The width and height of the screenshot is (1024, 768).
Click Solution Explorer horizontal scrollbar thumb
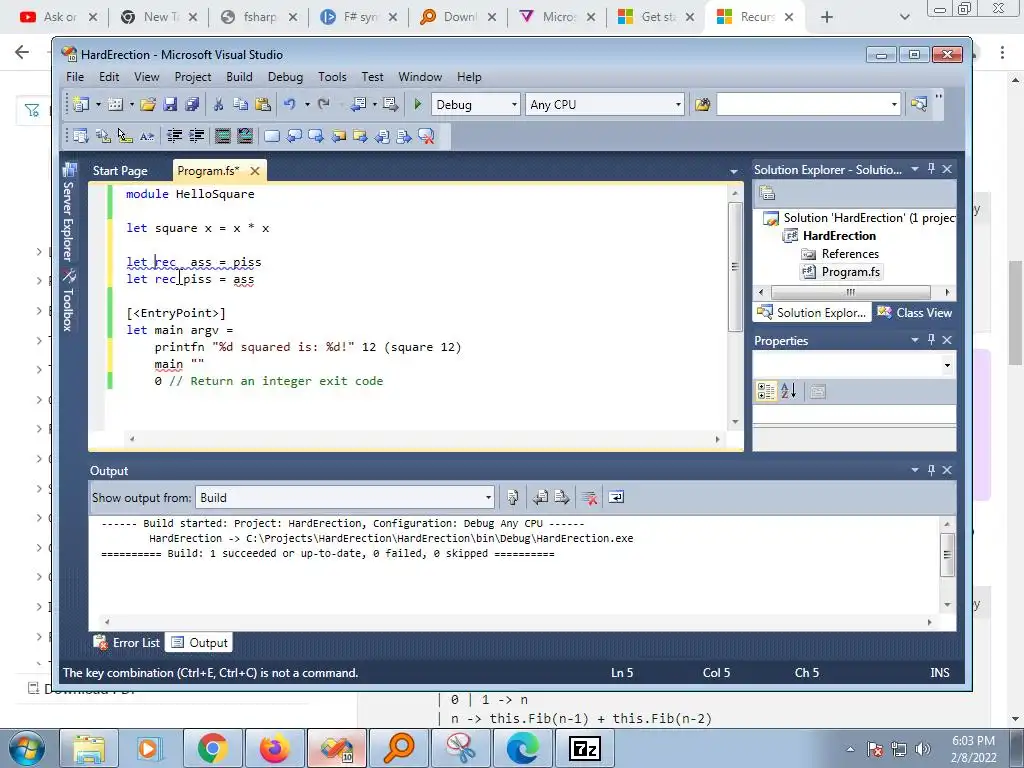pyautogui.click(x=850, y=292)
